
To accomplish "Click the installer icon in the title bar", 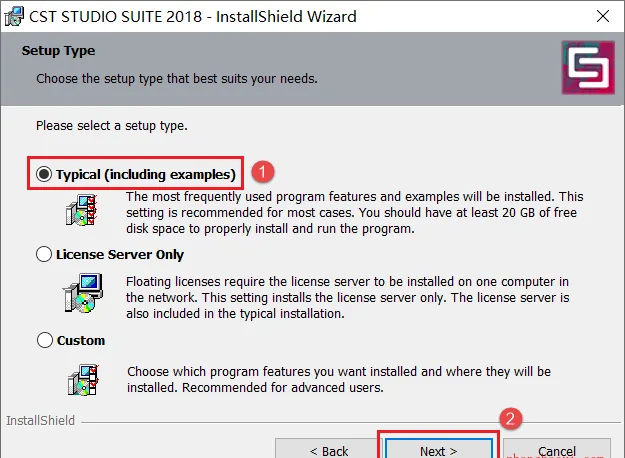I will coord(14,16).
